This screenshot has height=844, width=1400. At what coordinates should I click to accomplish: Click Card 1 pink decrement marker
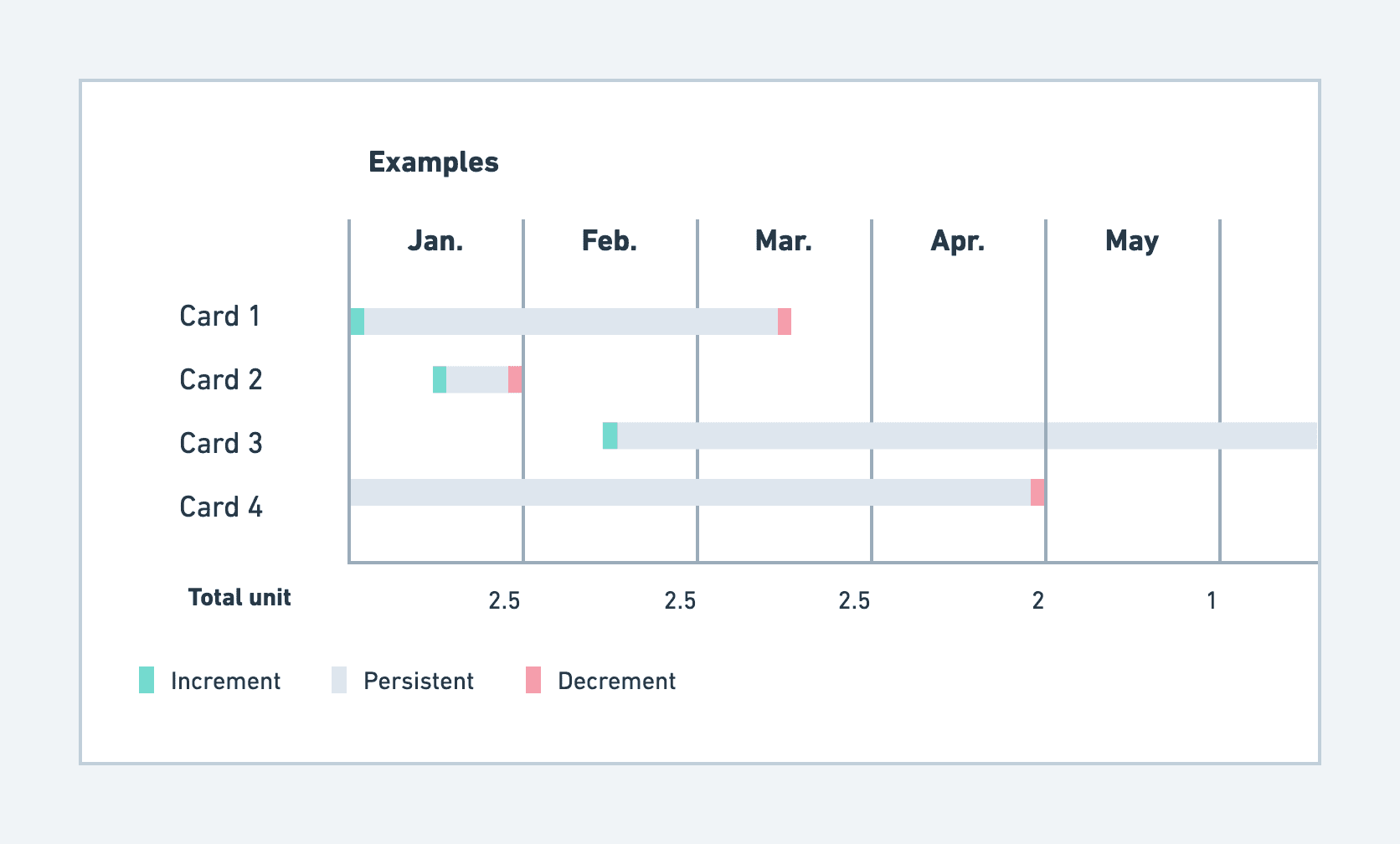785,322
